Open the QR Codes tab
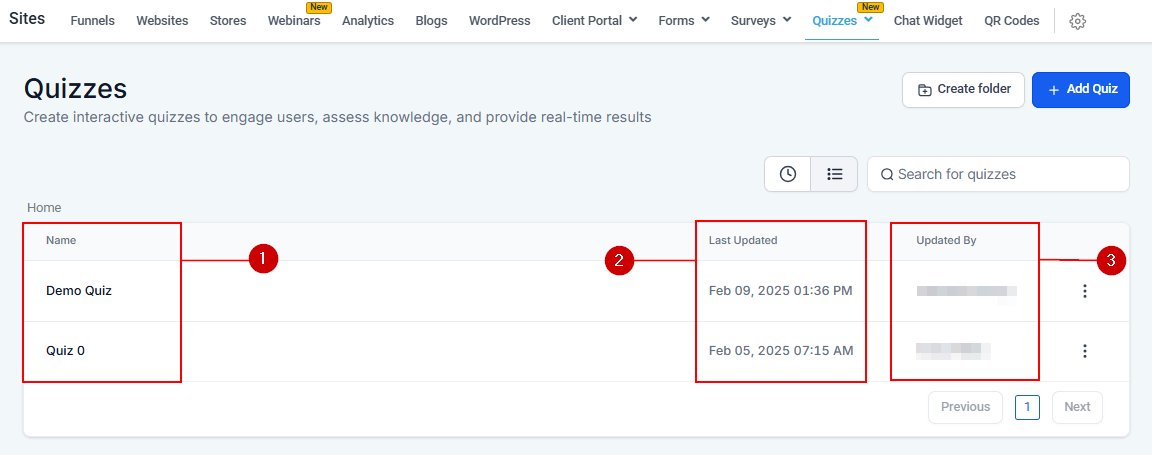This screenshot has width=1152, height=455. 1012,21
